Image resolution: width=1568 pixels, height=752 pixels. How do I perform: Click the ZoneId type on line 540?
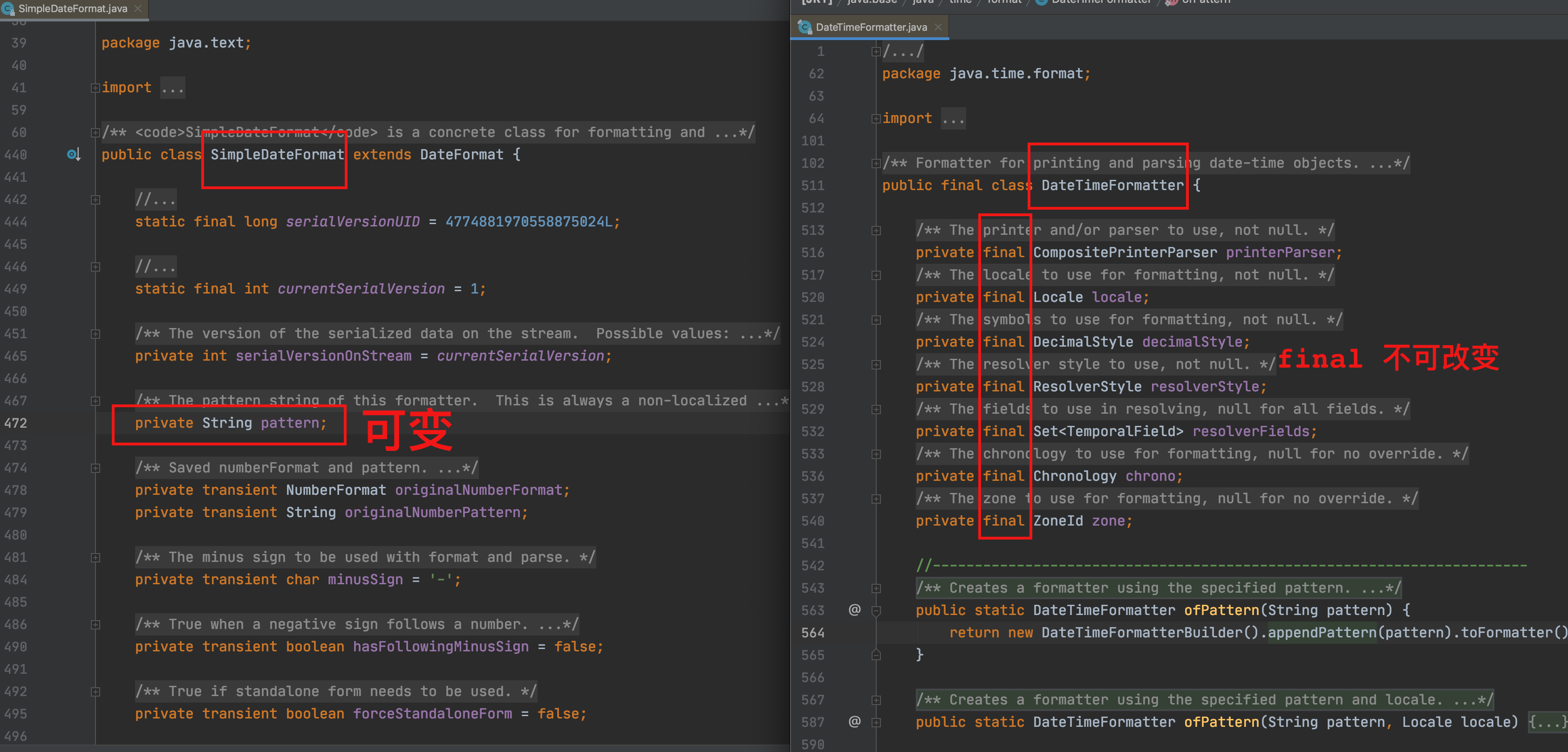[1058, 520]
